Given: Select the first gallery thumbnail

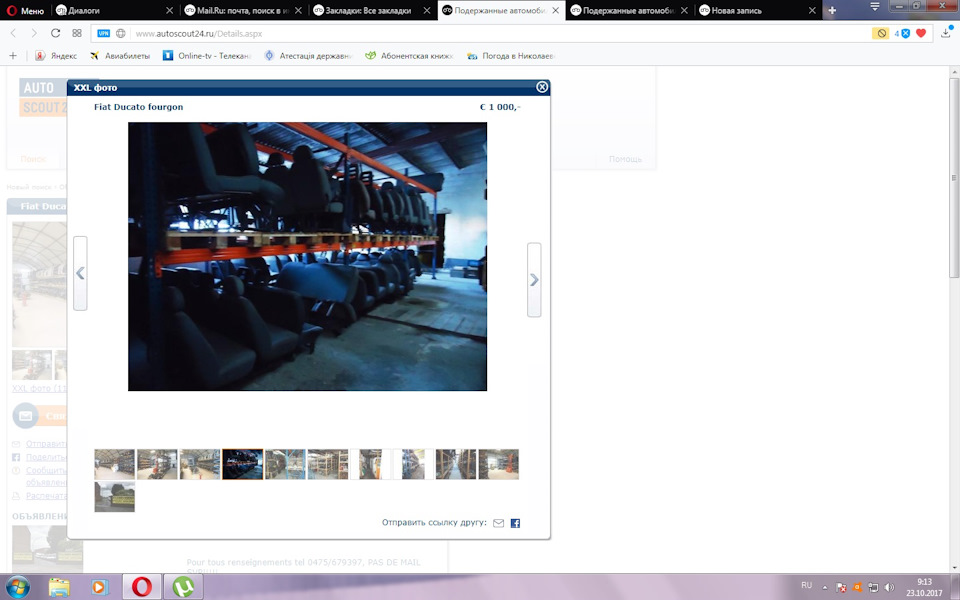Looking at the screenshot, I should click(114, 464).
